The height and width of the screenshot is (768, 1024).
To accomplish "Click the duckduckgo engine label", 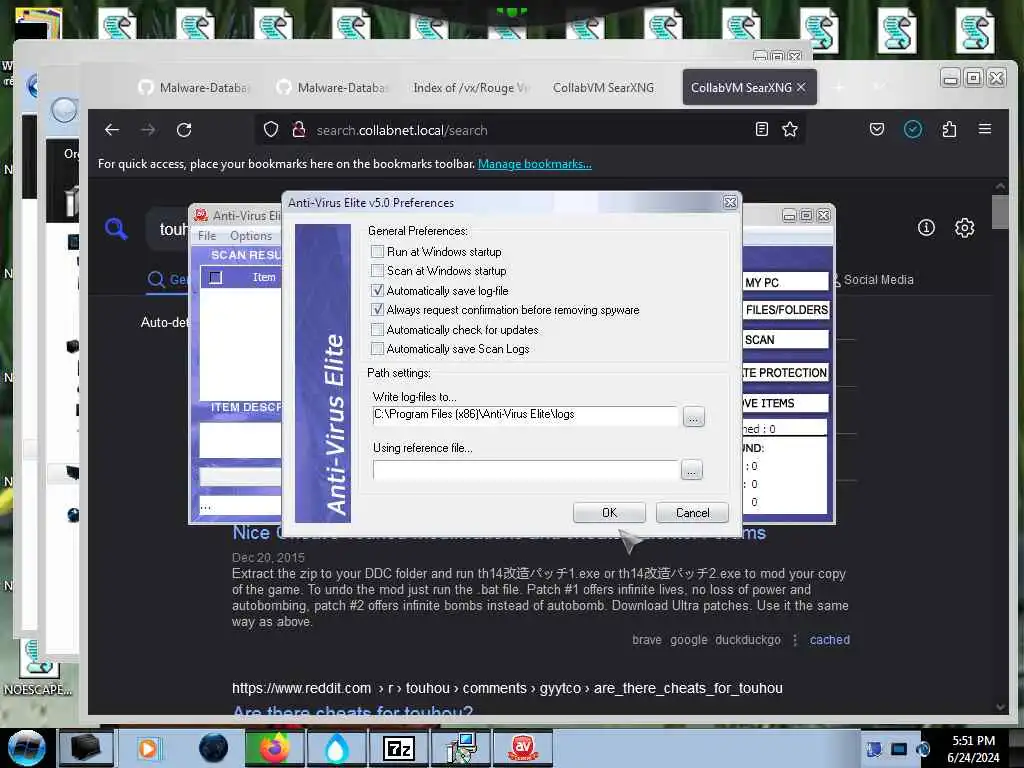I will click(x=748, y=640).
